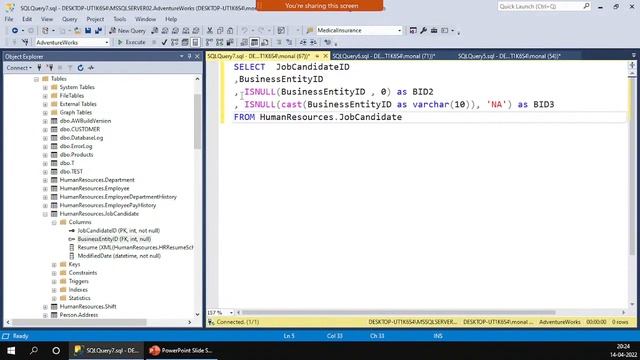Collapse the HumanResources.JobCandidate table
The image size is (640, 360).
45,214
